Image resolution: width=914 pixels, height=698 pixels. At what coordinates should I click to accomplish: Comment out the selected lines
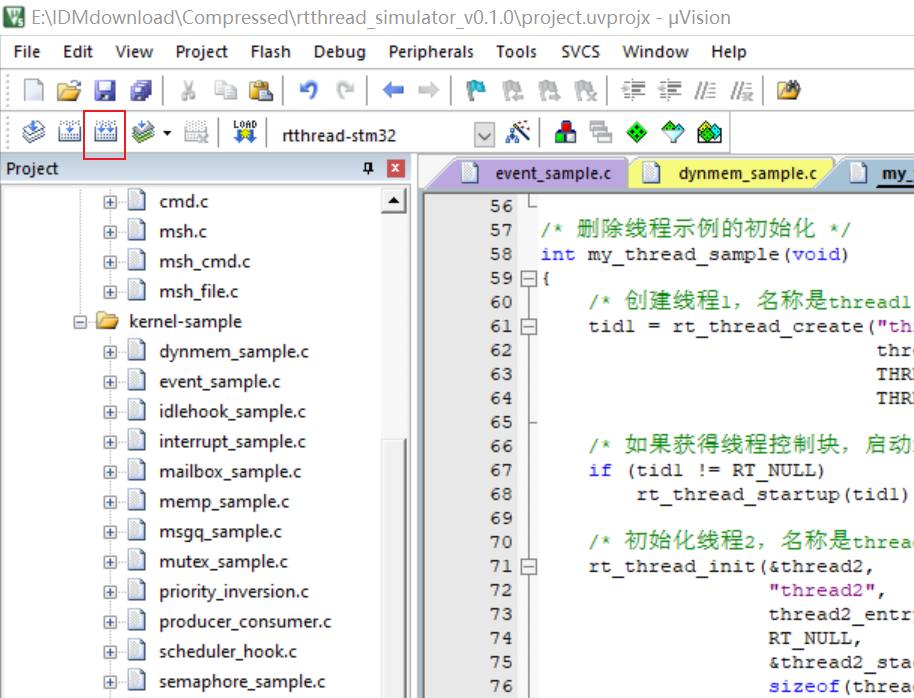[x=705, y=90]
